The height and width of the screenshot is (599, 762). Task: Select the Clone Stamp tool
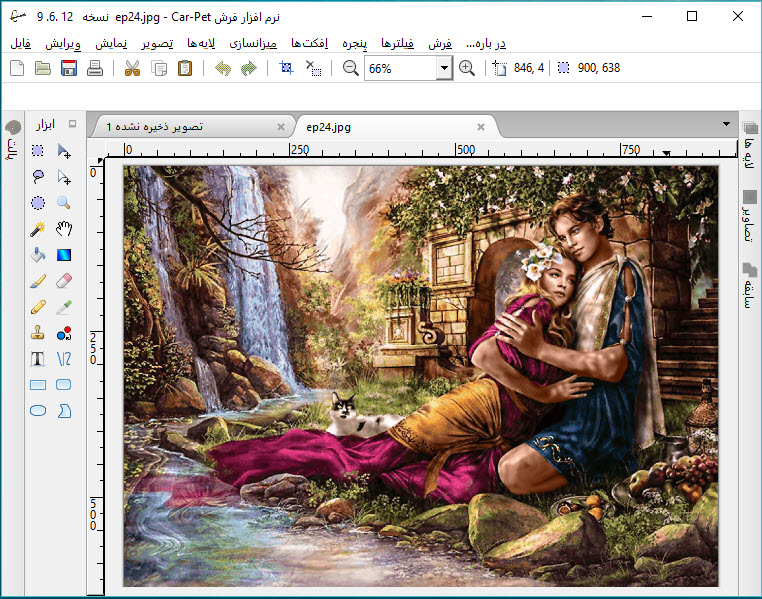coord(38,333)
